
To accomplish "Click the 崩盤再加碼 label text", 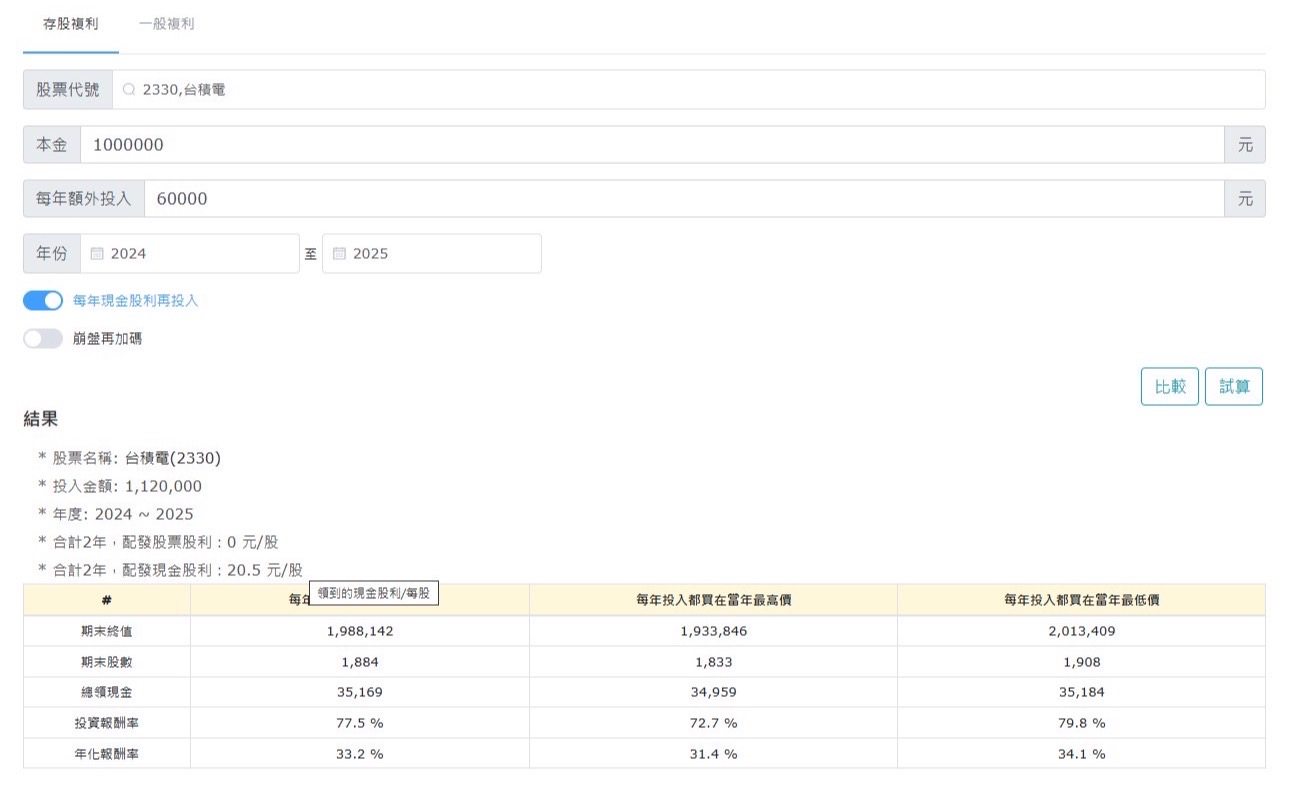I will [x=107, y=339].
